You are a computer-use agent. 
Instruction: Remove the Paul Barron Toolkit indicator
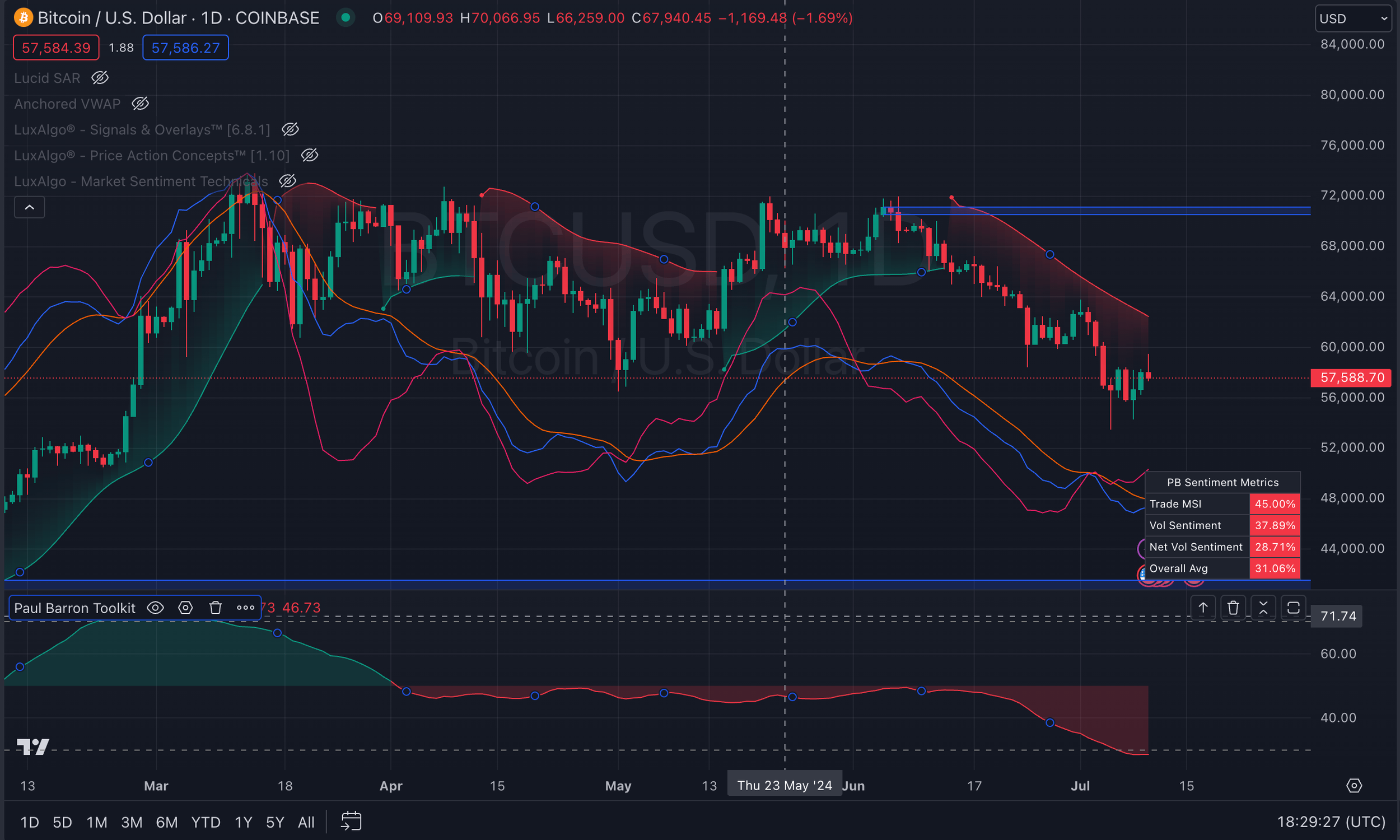pos(216,608)
